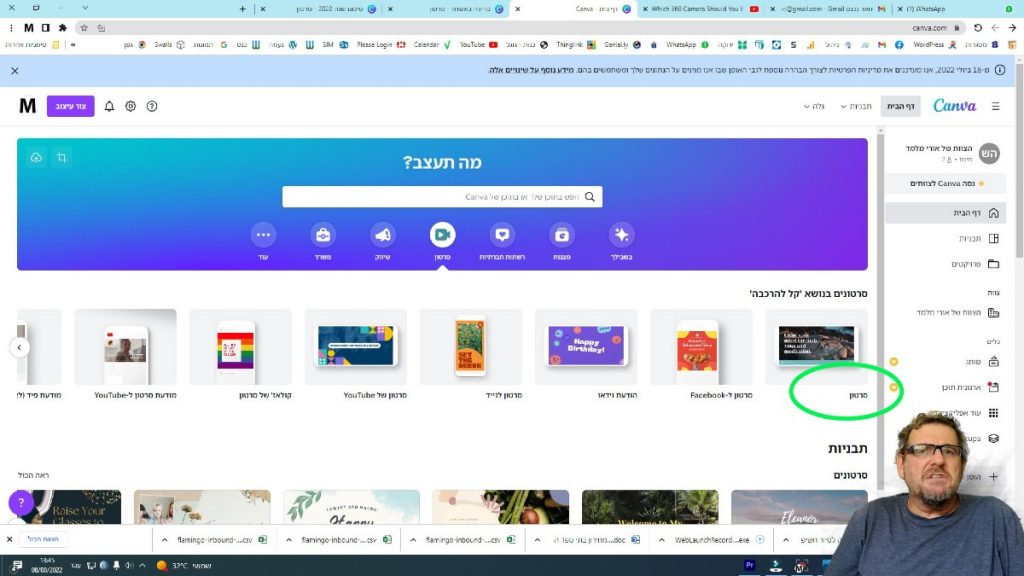Open the Please Login bookmark

coord(380,44)
